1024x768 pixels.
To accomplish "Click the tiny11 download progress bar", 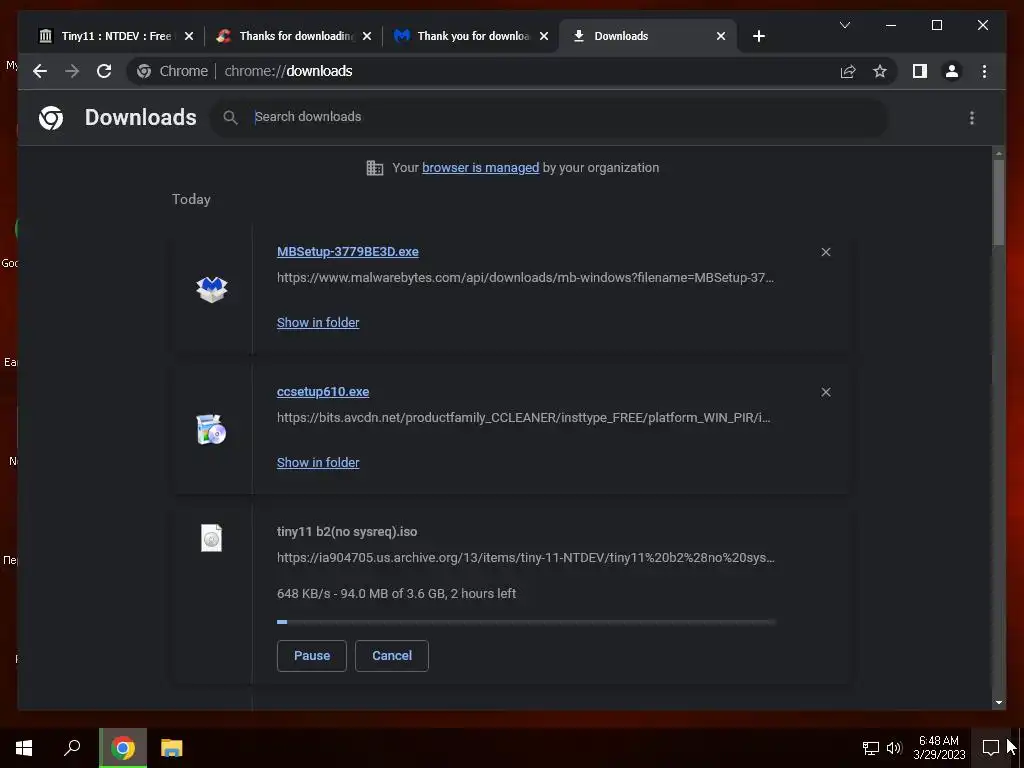I will coord(526,622).
